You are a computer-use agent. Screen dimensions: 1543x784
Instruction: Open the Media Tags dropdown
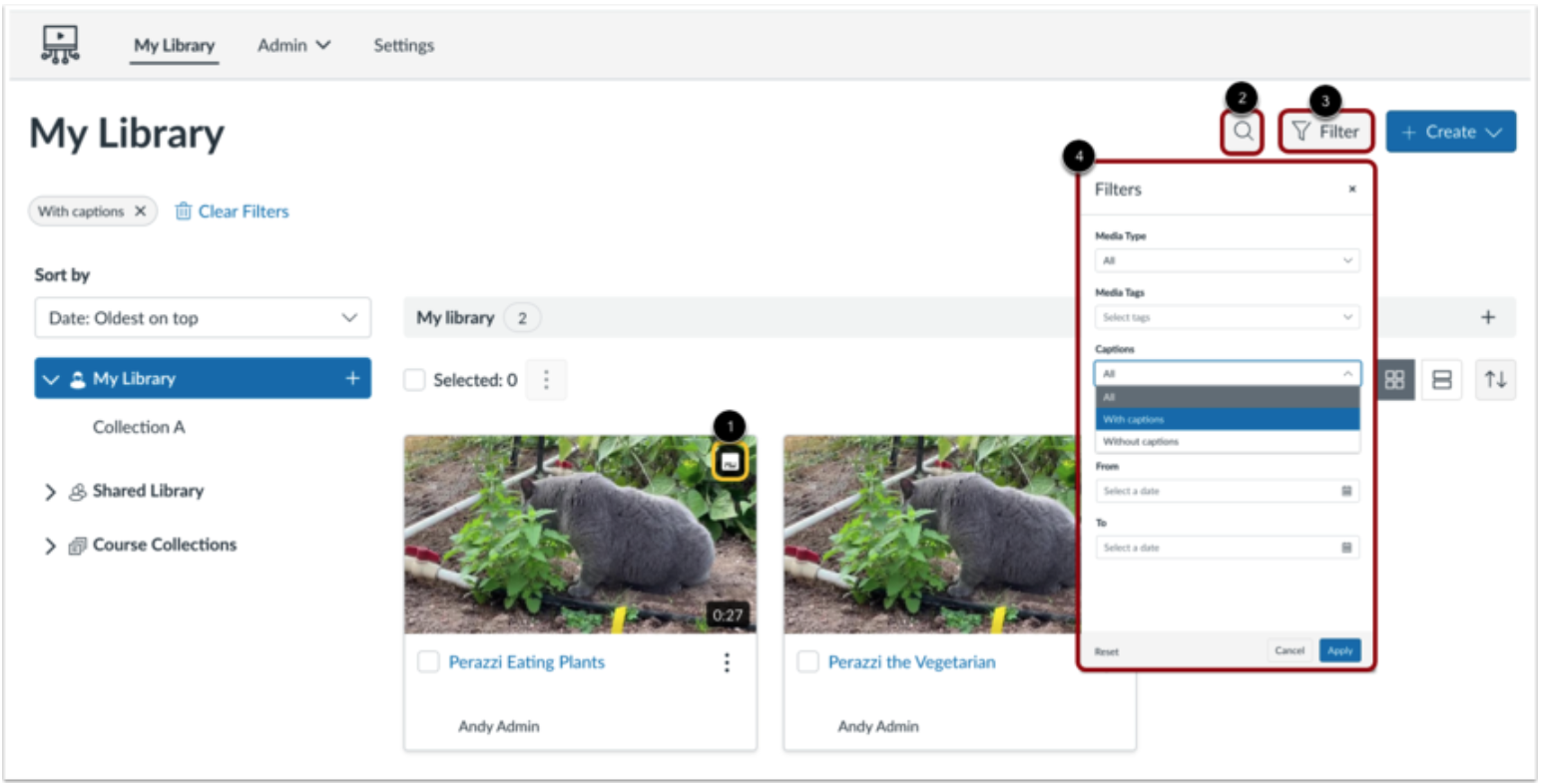pos(1227,317)
